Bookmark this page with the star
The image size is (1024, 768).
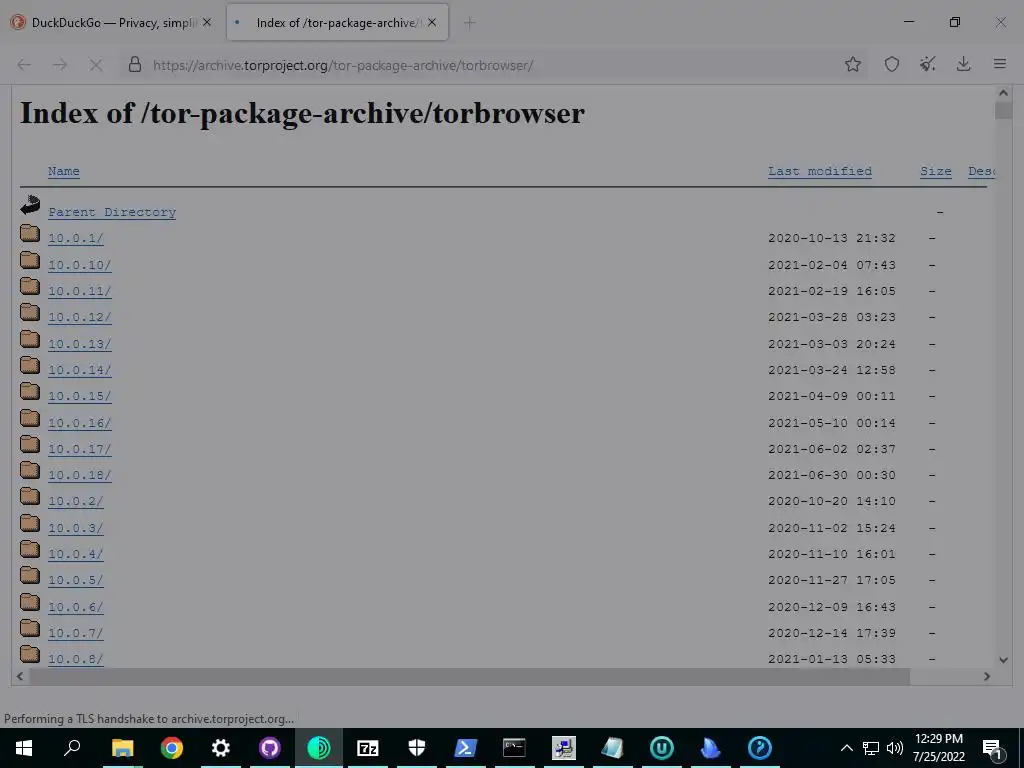click(x=852, y=64)
